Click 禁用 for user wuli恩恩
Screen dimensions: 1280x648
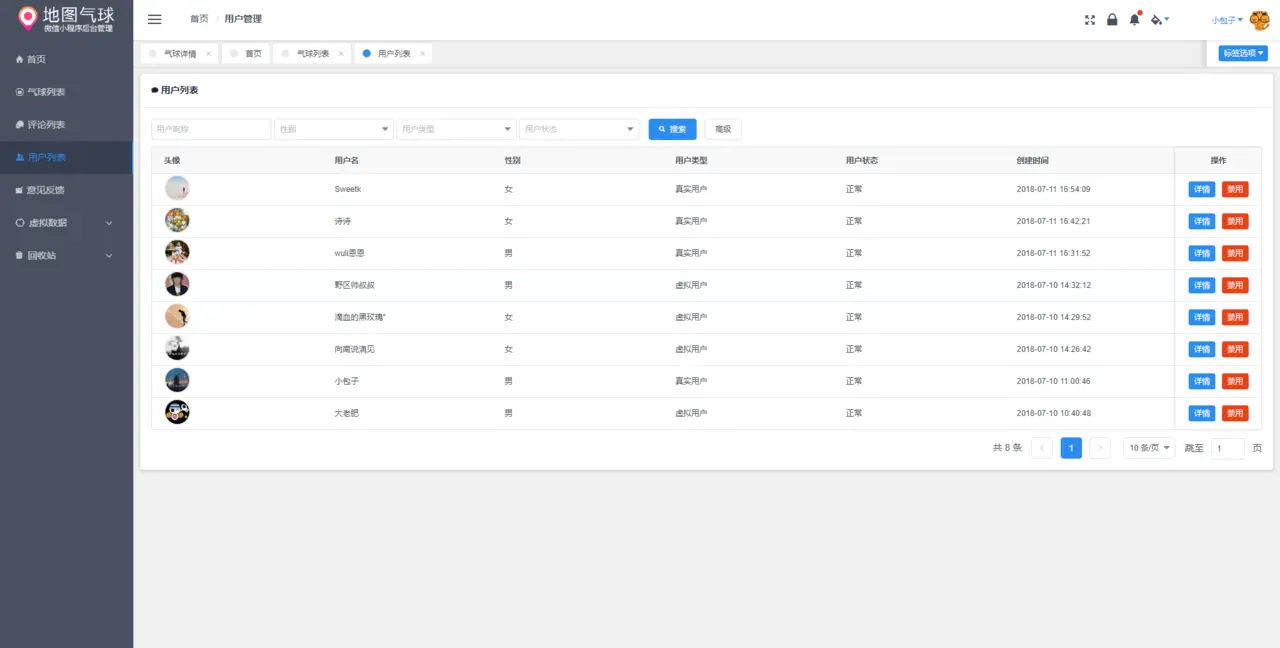[1235, 253]
